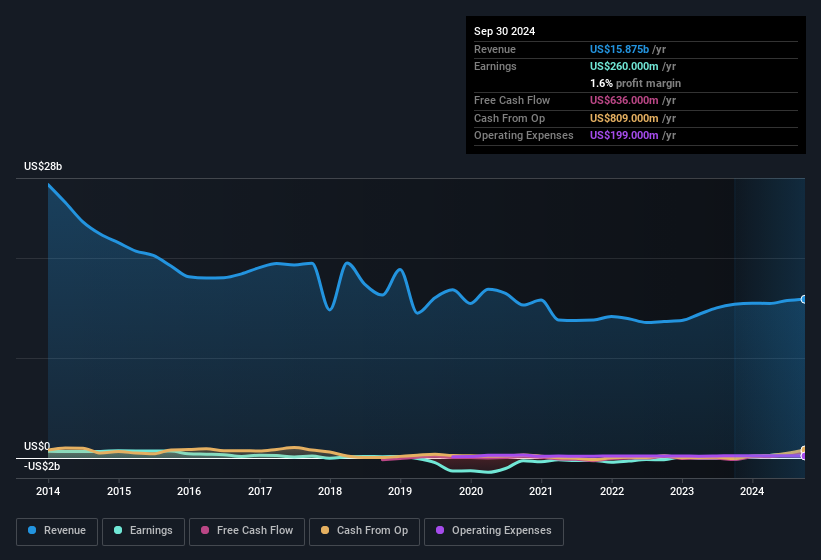Click the 2014 x-axis label

click(x=47, y=491)
